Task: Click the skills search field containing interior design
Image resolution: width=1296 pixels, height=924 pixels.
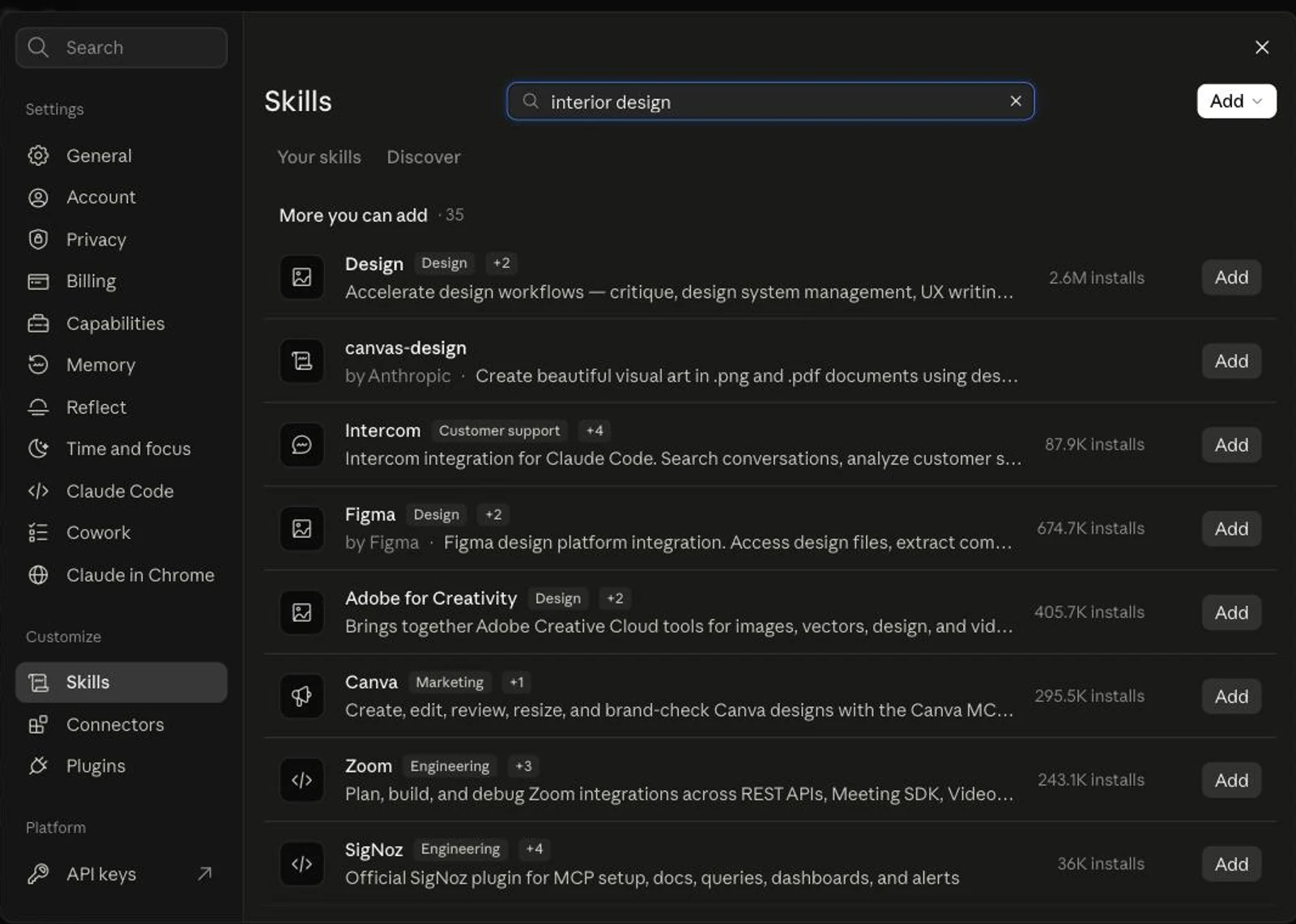Action: coord(770,101)
